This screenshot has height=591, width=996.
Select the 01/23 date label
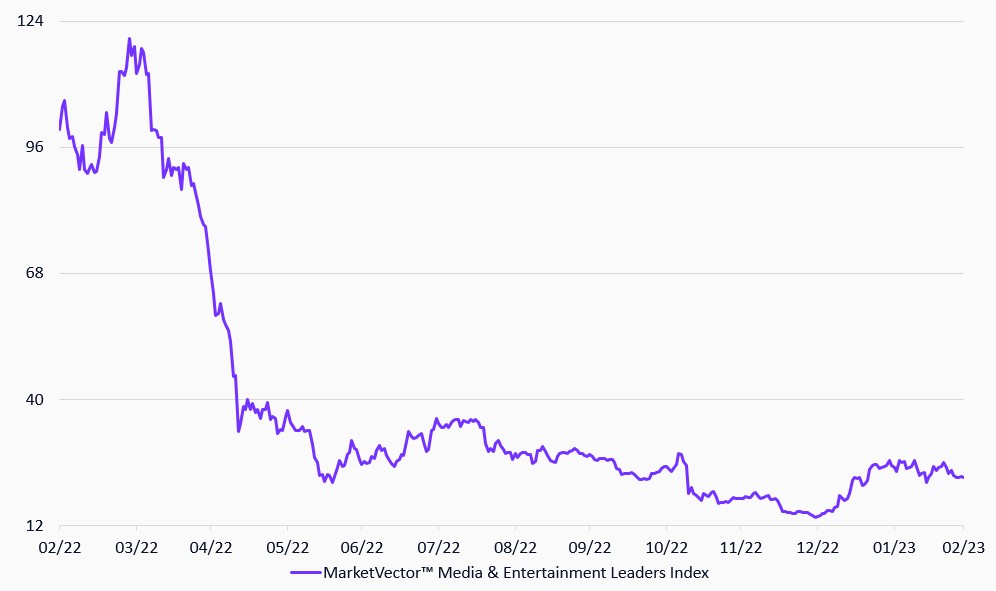point(892,547)
